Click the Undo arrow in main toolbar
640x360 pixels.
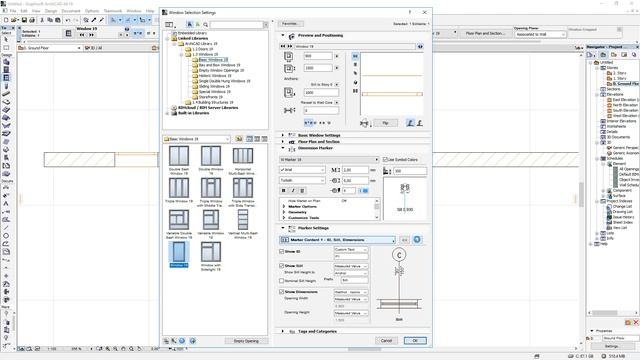tap(68, 20)
